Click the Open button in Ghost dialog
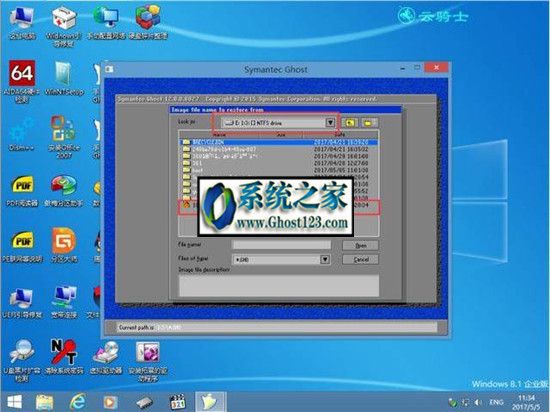 (361, 245)
